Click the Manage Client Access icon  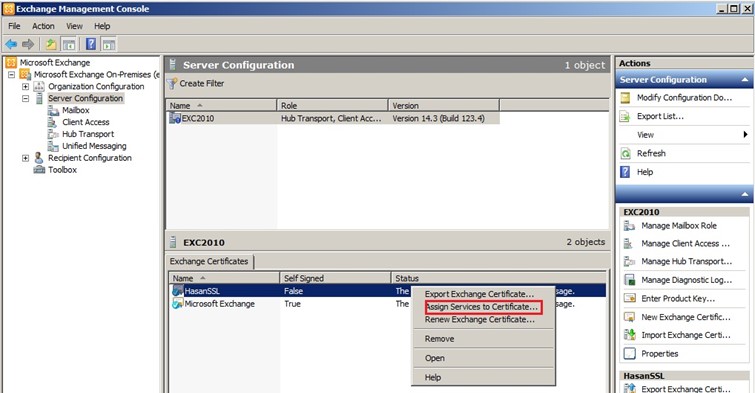629,244
